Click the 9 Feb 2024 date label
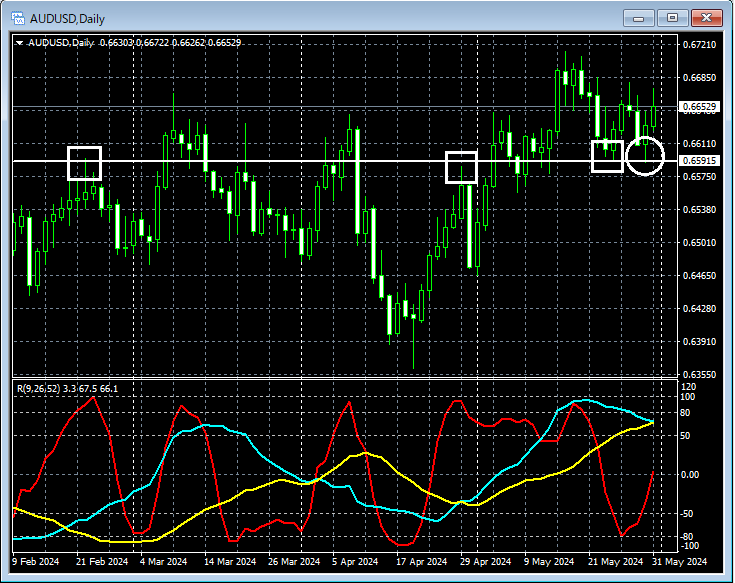The width and height of the screenshot is (735, 583). [x=36, y=561]
